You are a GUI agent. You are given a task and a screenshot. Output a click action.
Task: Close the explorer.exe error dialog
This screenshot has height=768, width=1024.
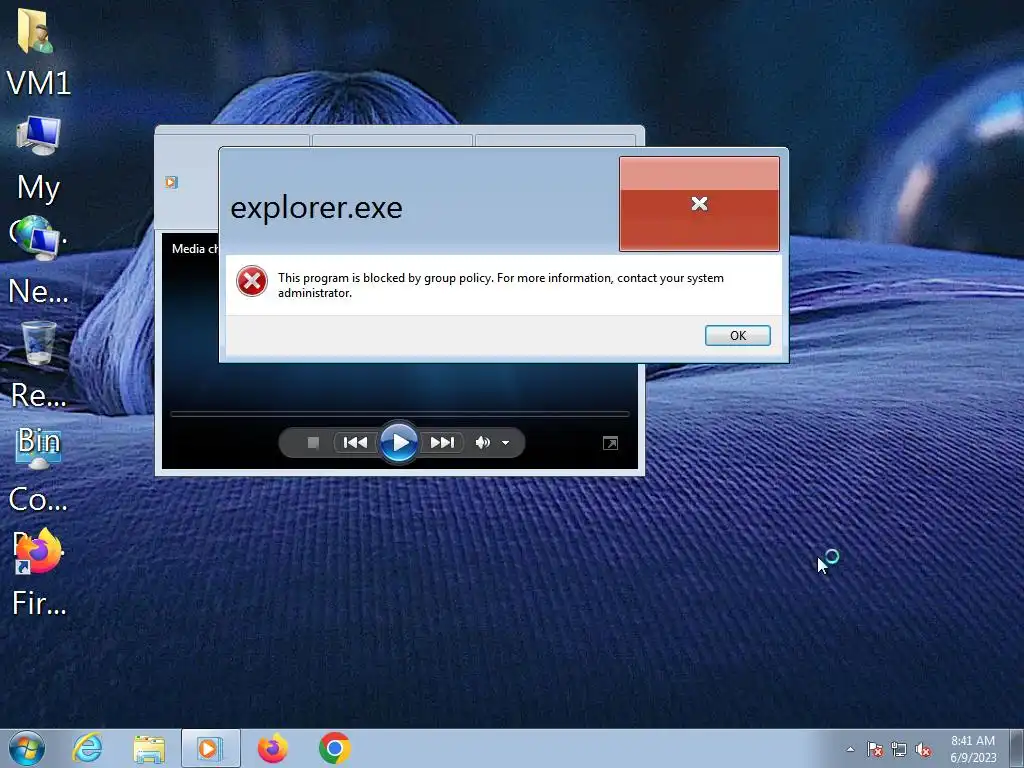699,203
